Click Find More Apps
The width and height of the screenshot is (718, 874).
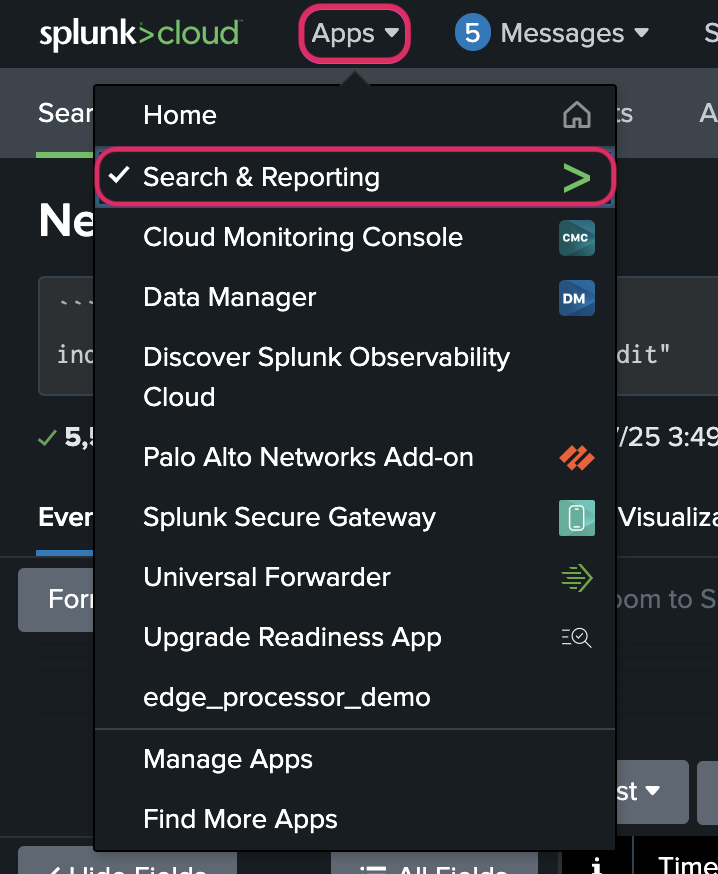[239, 819]
